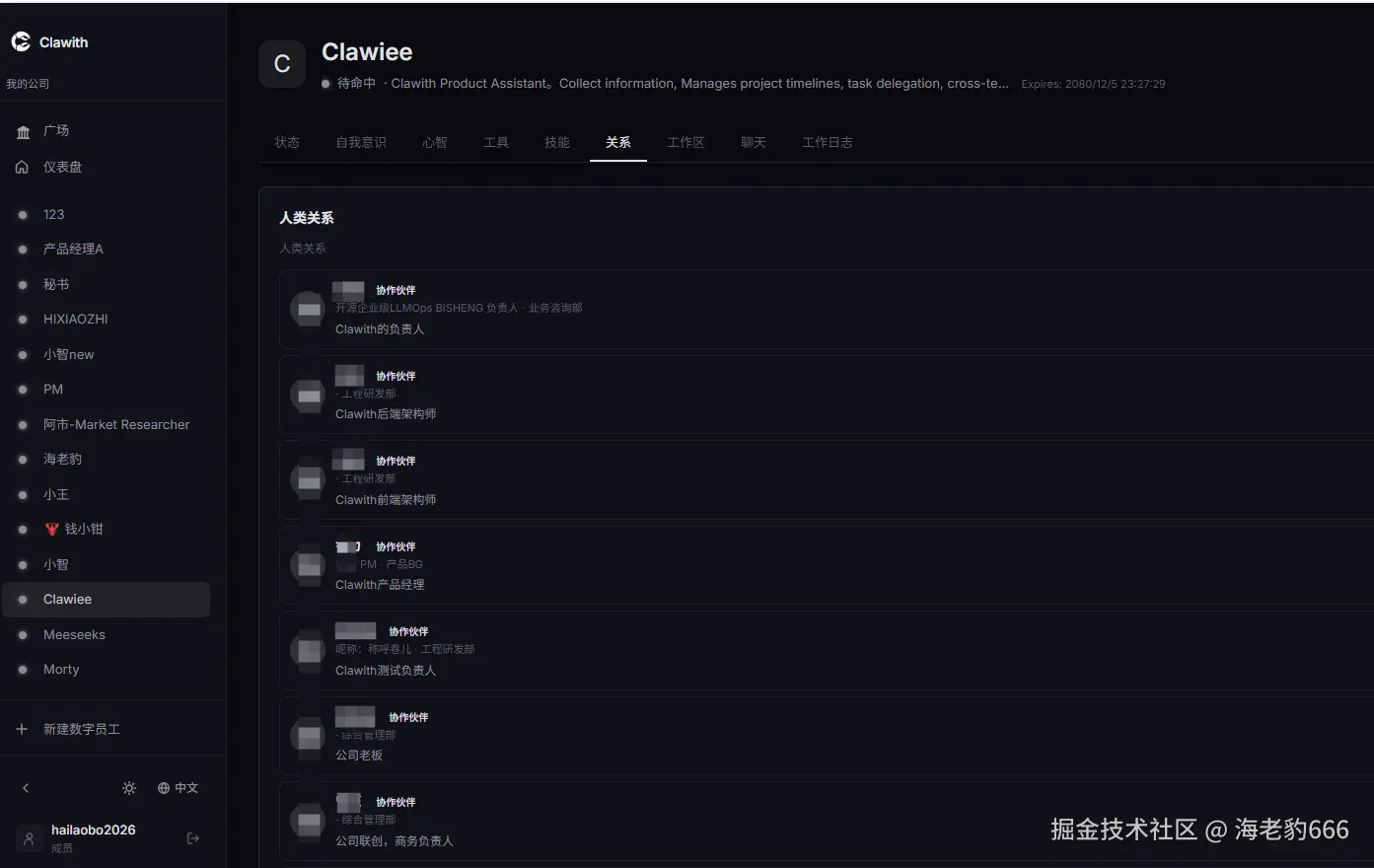Select agent 秘书 in sidebar
This screenshot has height=868, width=1374.
click(106, 284)
